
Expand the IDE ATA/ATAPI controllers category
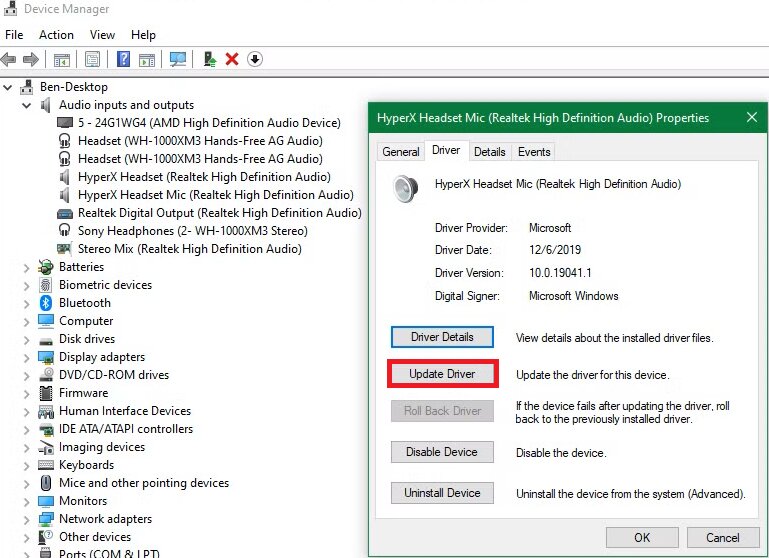(x=26, y=430)
